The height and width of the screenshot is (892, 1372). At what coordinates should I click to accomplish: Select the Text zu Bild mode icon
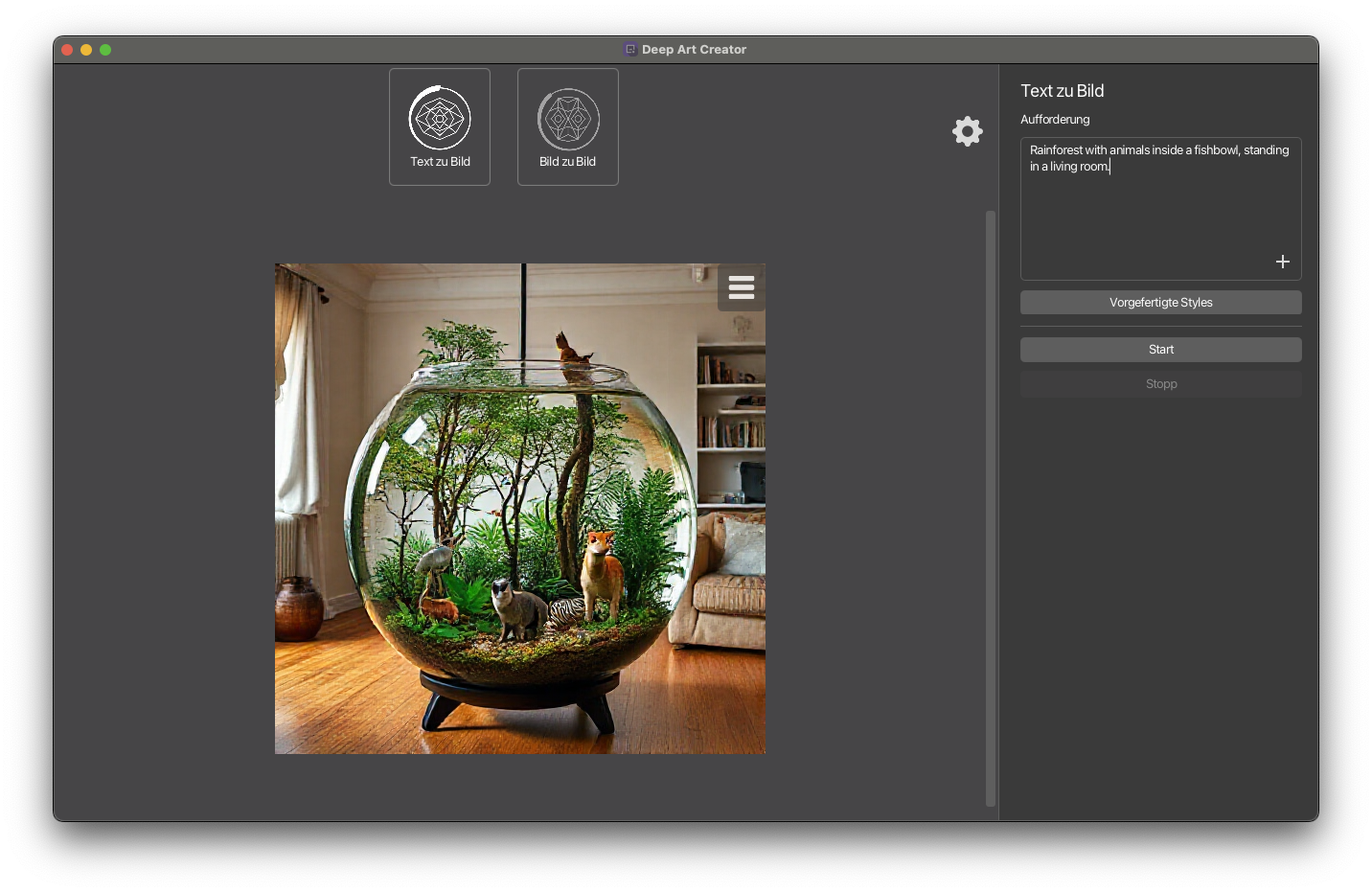coord(440,118)
